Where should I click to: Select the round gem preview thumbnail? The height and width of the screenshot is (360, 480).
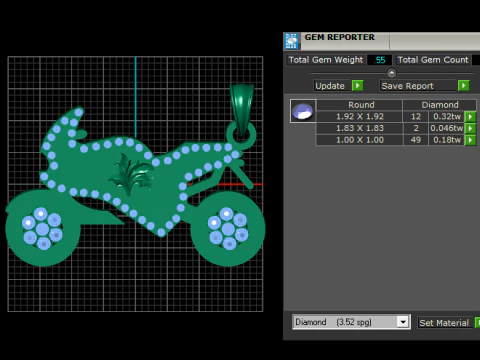(303, 111)
